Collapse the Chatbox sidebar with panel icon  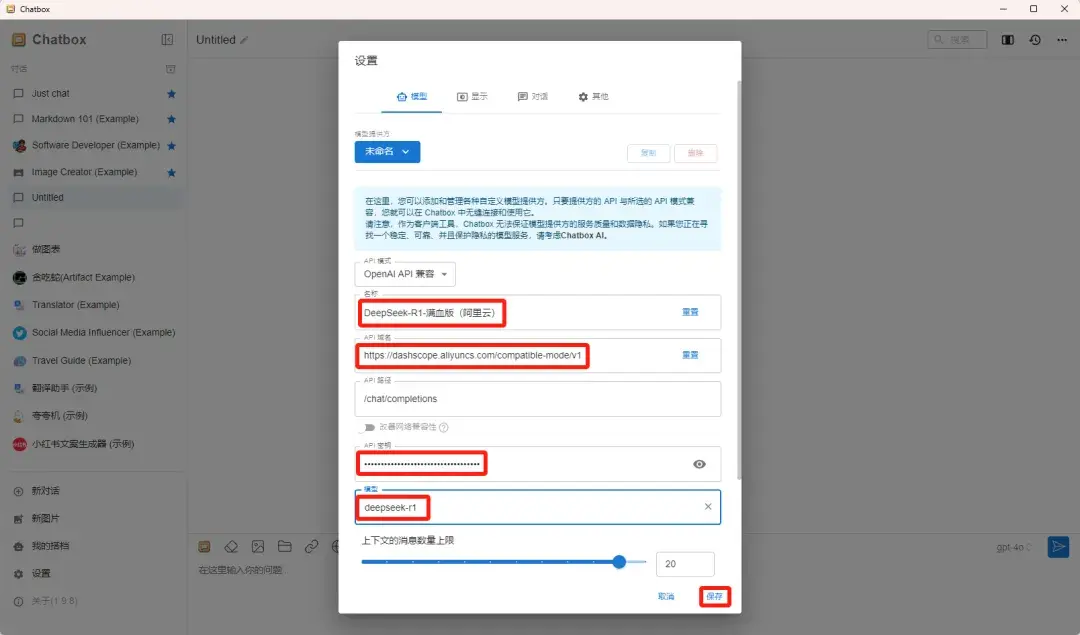click(x=167, y=40)
